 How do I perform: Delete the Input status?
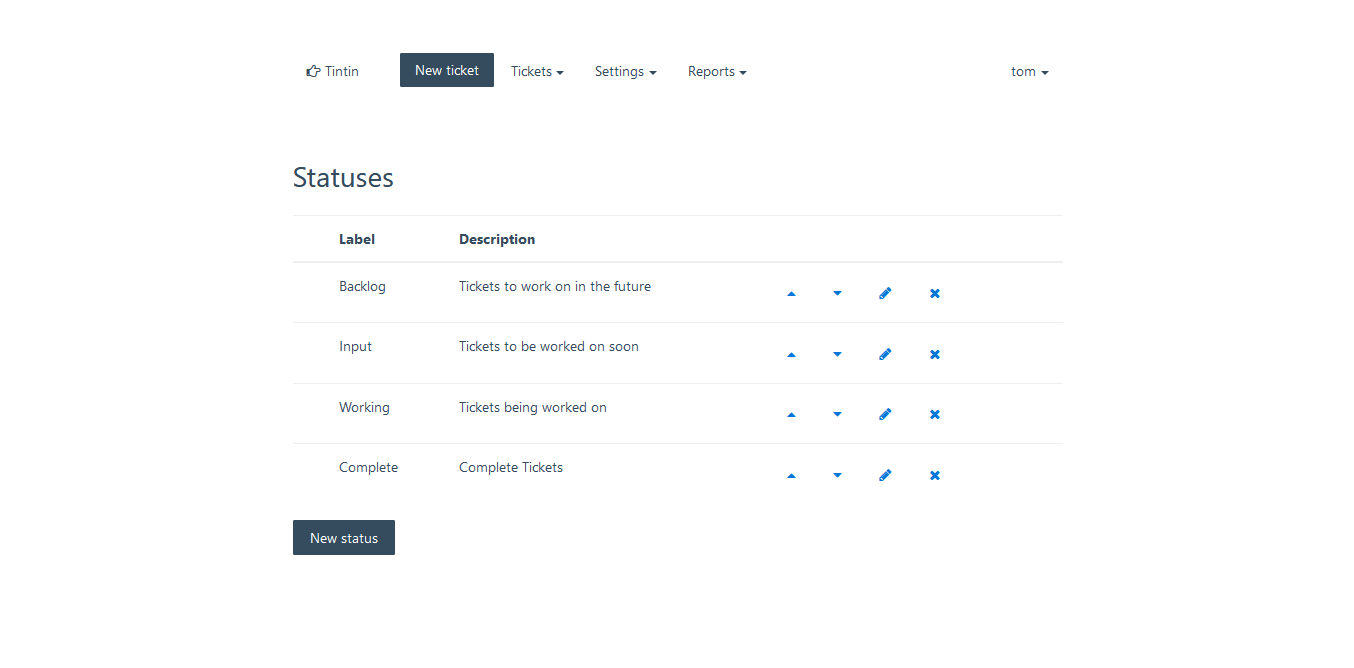pos(935,355)
